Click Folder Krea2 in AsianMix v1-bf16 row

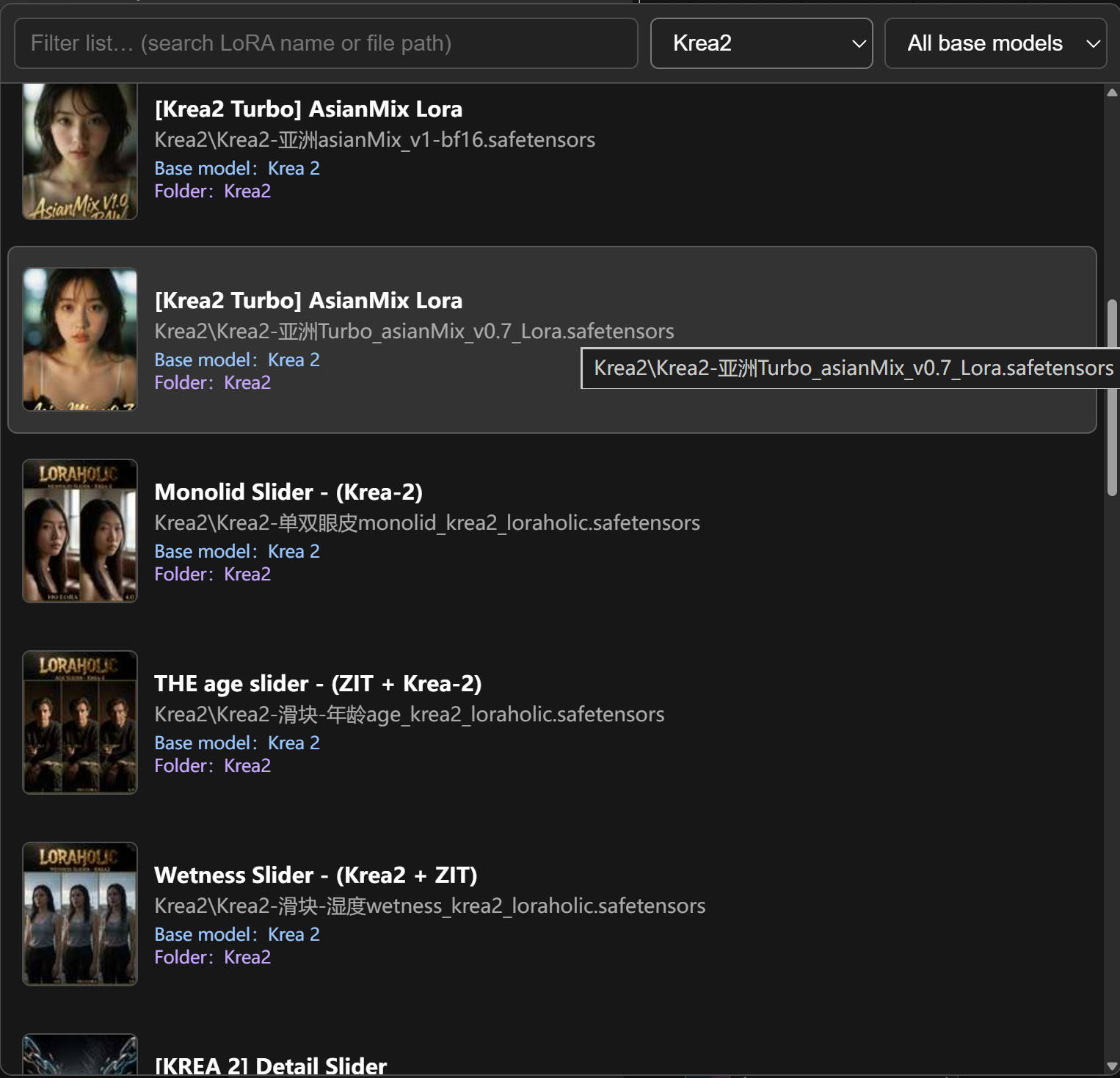pyautogui.click(x=213, y=191)
